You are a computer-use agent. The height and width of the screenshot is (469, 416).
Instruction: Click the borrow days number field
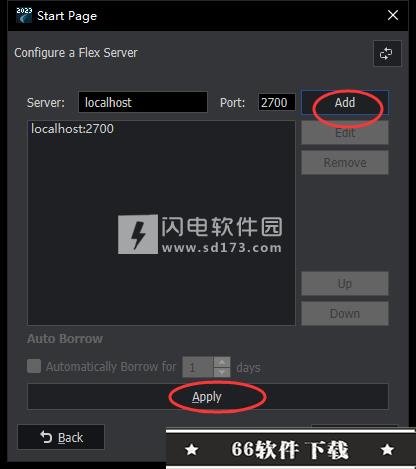pyautogui.click(x=198, y=367)
